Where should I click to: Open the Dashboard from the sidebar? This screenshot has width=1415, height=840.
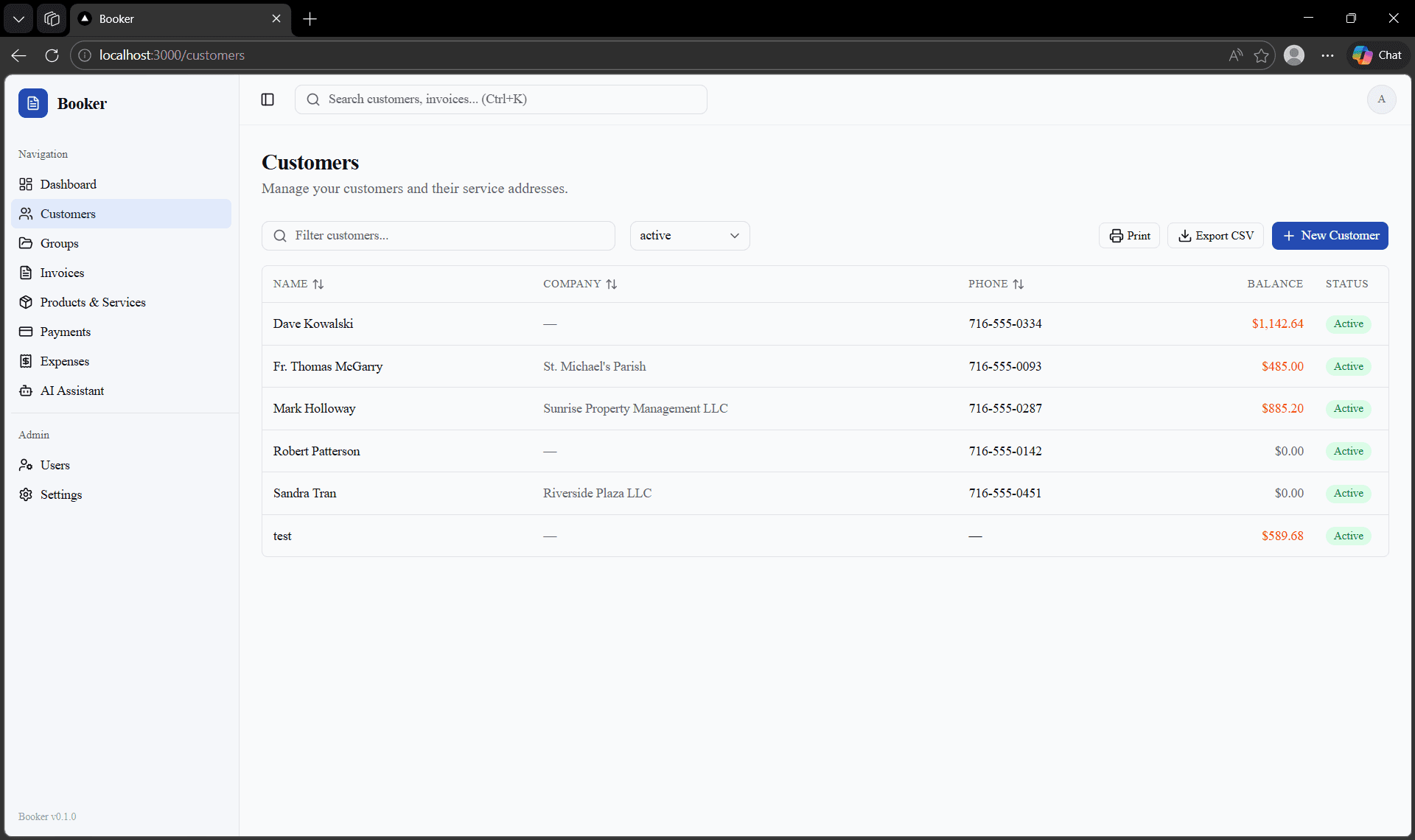[x=68, y=184]
